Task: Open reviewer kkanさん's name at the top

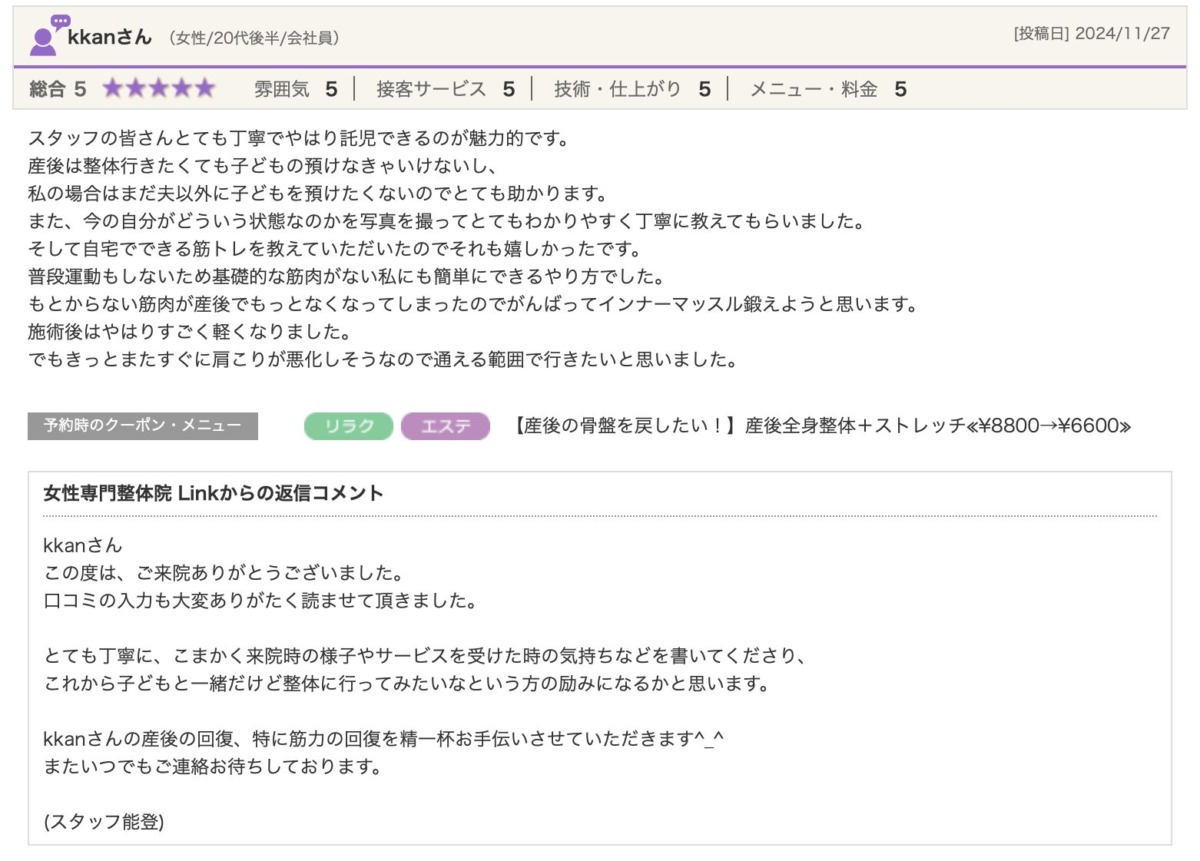Action: pos(110,38)
